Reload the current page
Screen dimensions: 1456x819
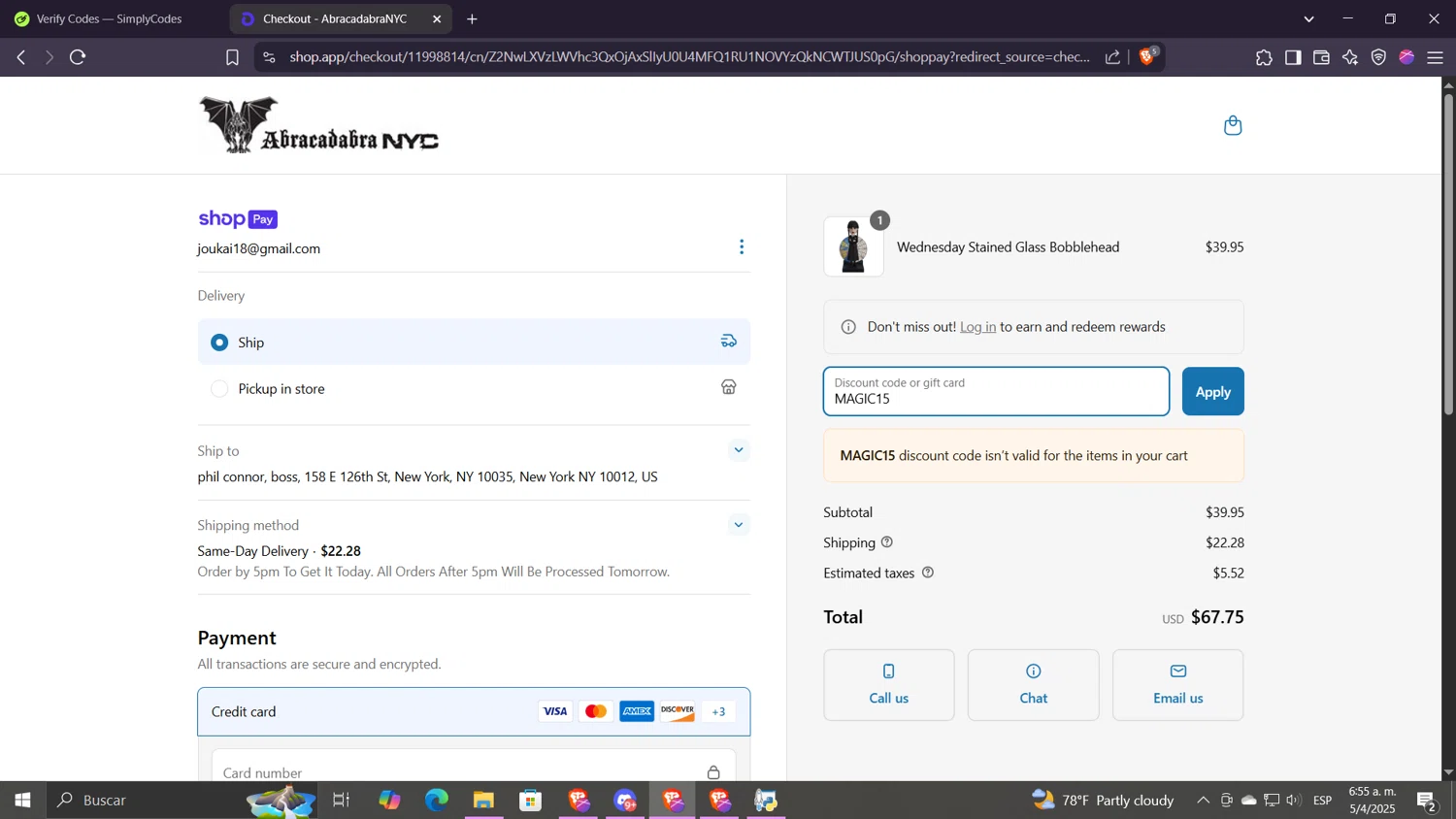[x=78, y=57]
